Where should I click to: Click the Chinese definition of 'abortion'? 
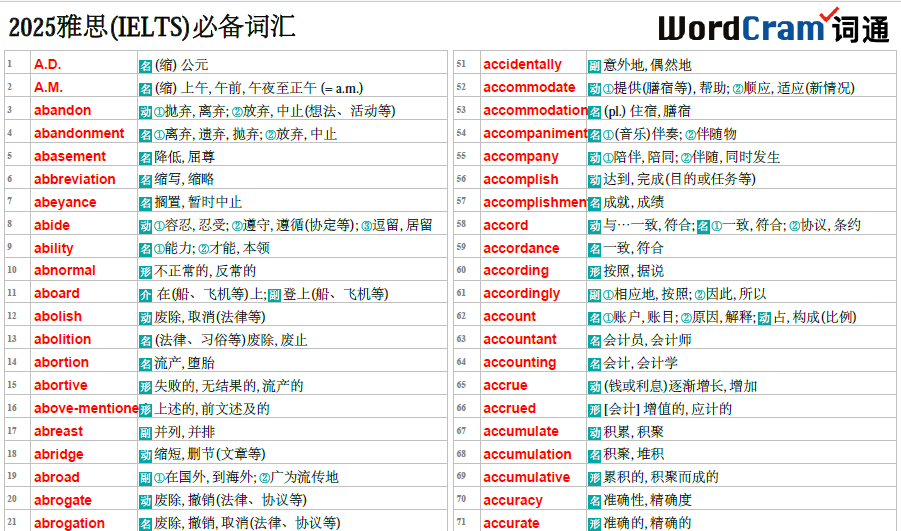tap(184, 363)
